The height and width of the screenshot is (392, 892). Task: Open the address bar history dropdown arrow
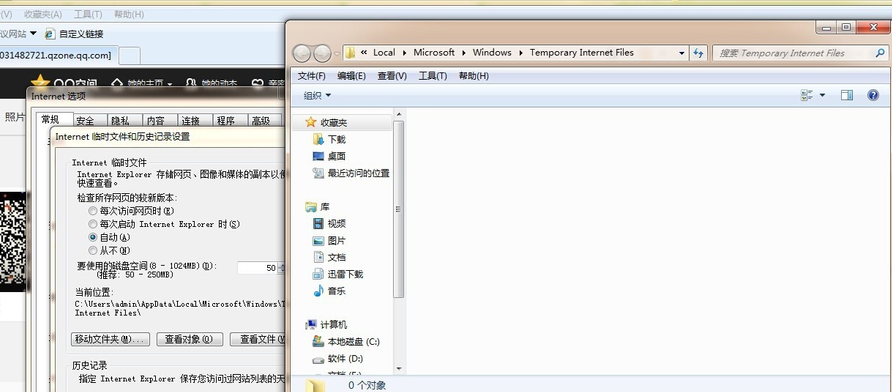(682, 53)
